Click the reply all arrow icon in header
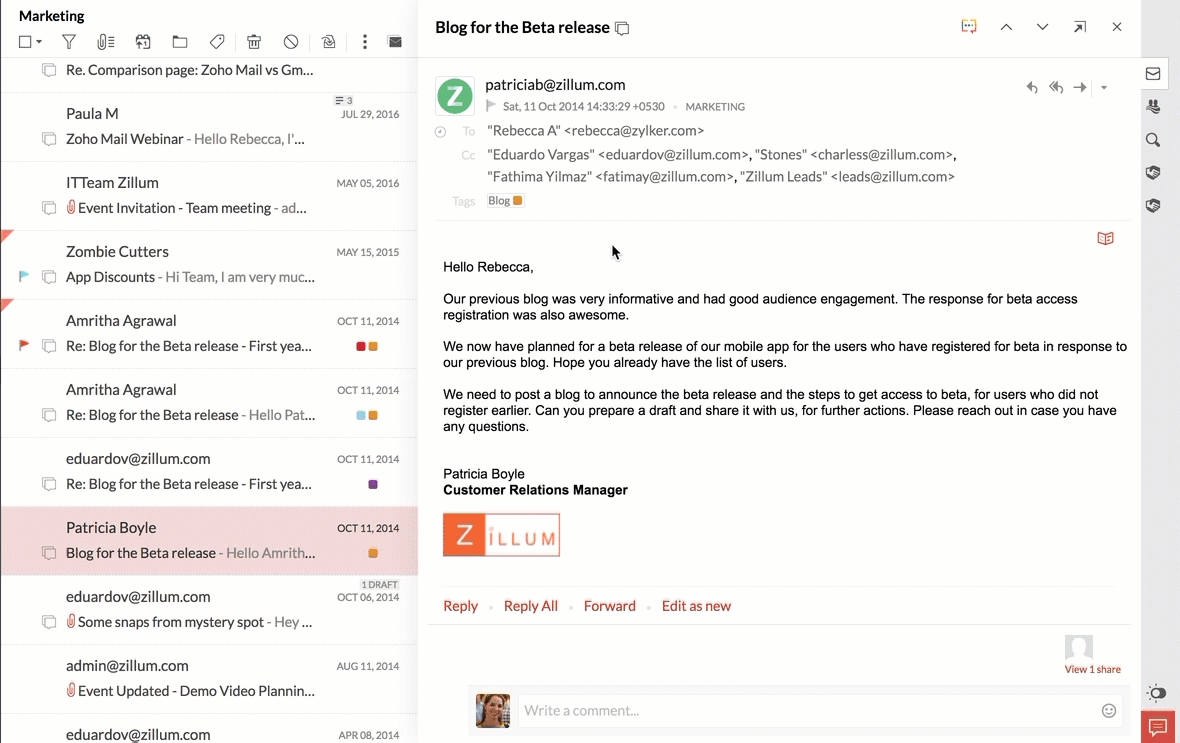This screenshot has height=743, width=1180. tap(1056, 88)
